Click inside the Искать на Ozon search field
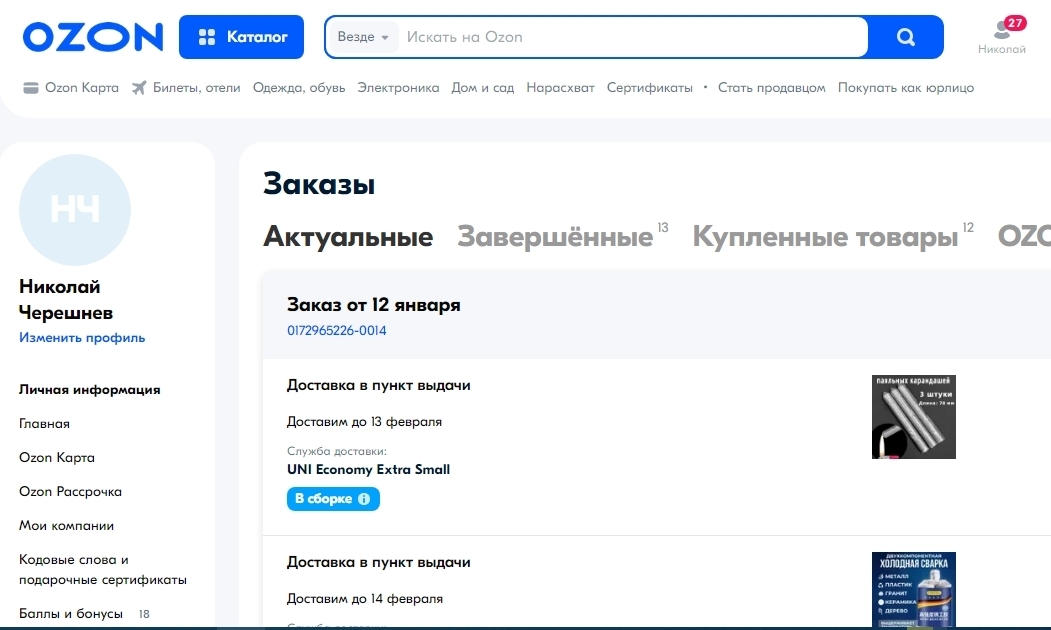Screen dimensions: 1051x630 pos(600,36)
